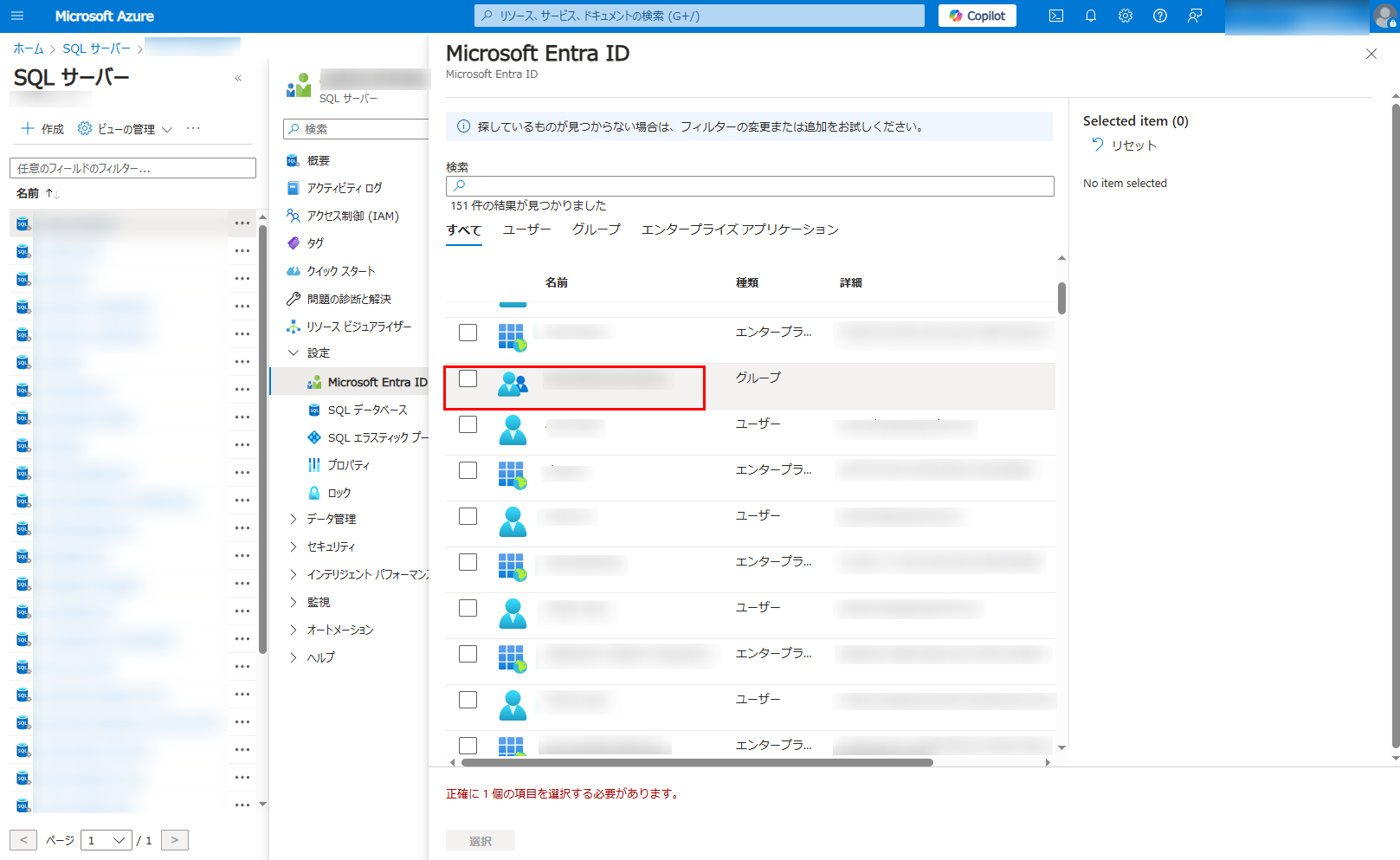This screenshot has width=1400, height=860.
Task: Go to the previous page arrow
Action: pyautogui.click(x=23, y=840)
